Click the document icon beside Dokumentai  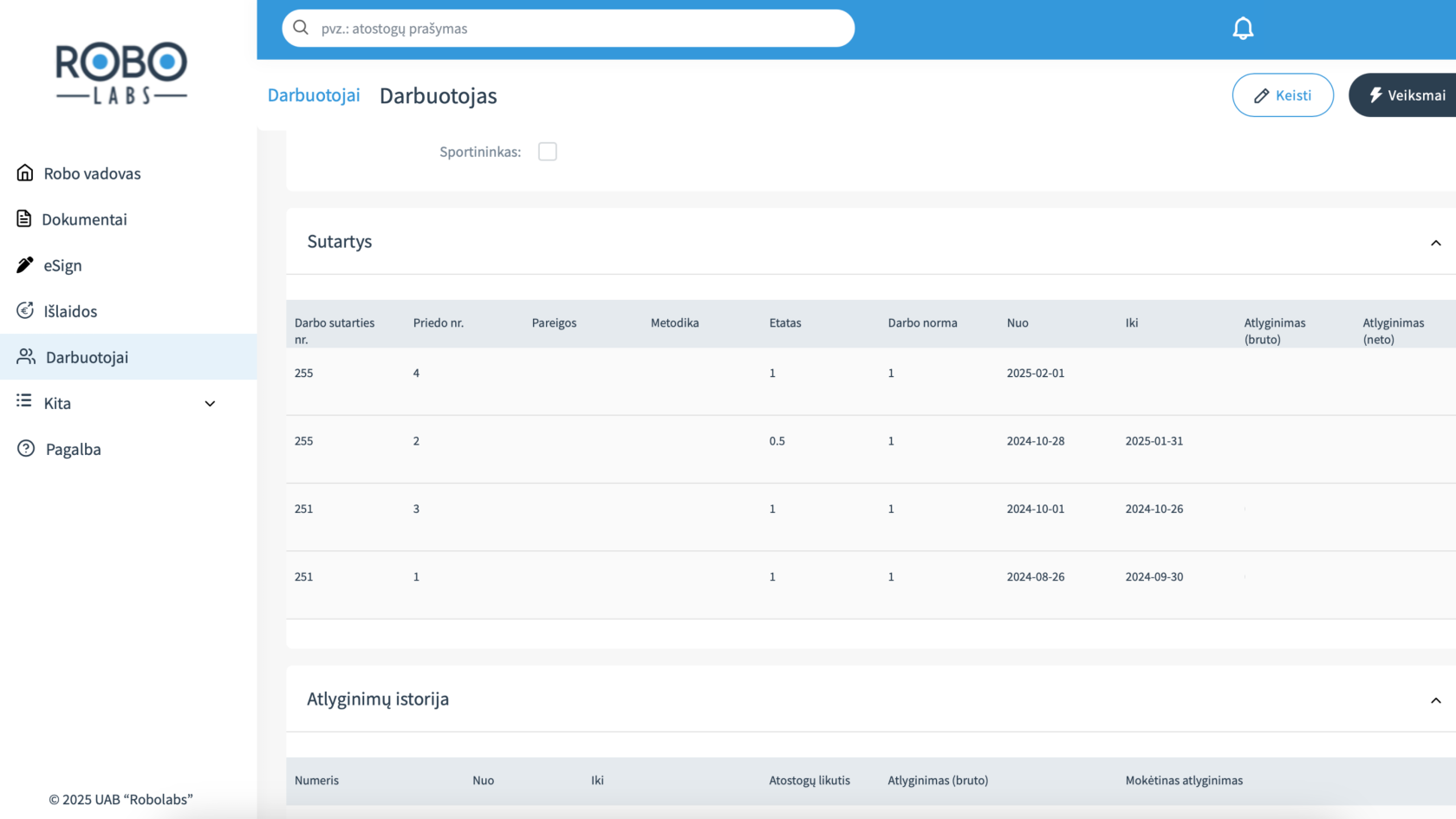[24, 218]
